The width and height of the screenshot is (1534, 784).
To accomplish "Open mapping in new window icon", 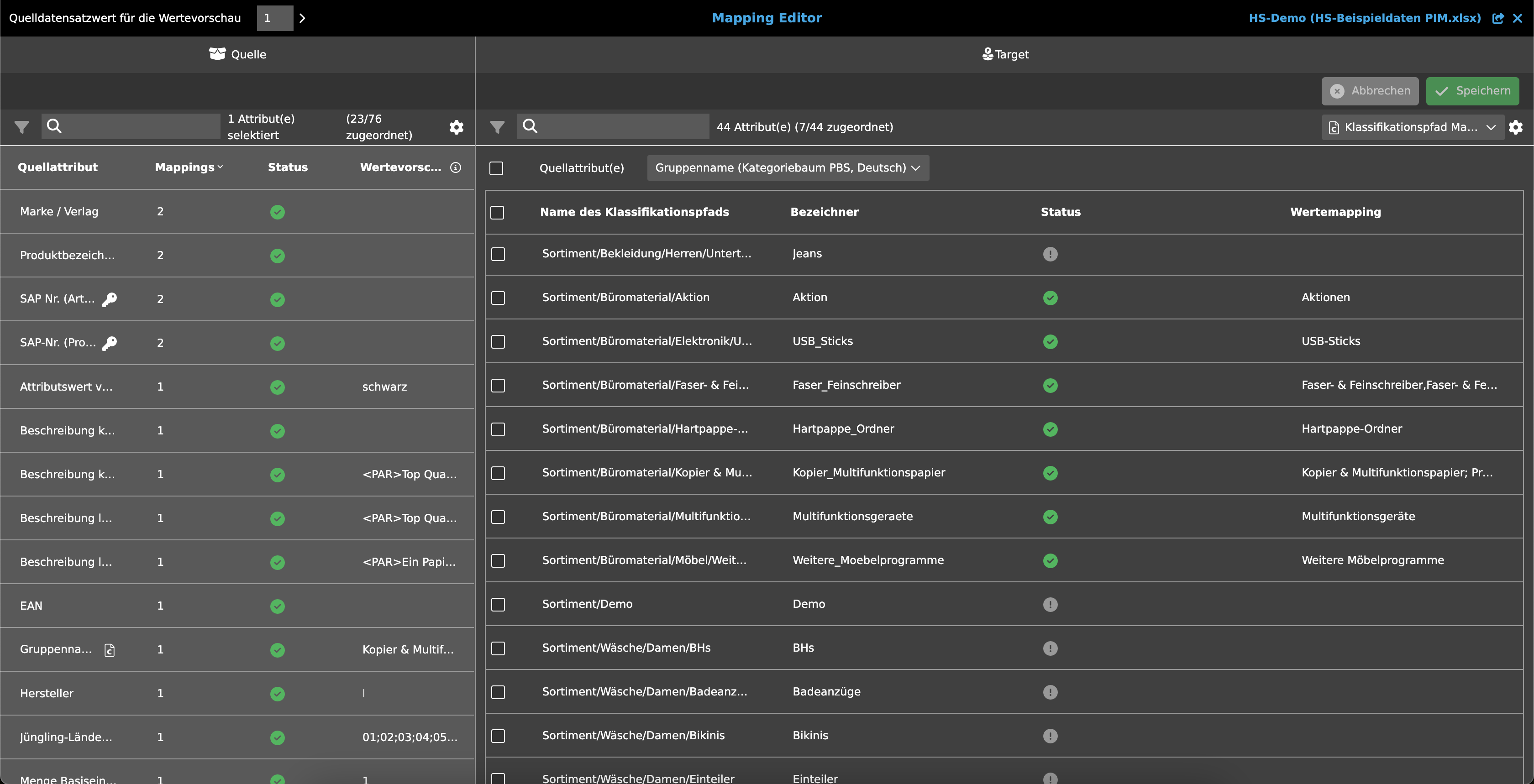I will (1497, 18).
